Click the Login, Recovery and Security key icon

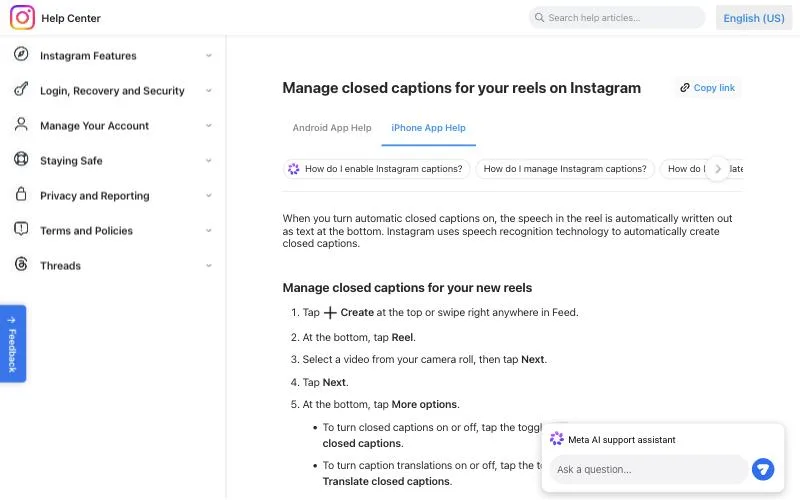pyautogui.click(x=21, y=89)
